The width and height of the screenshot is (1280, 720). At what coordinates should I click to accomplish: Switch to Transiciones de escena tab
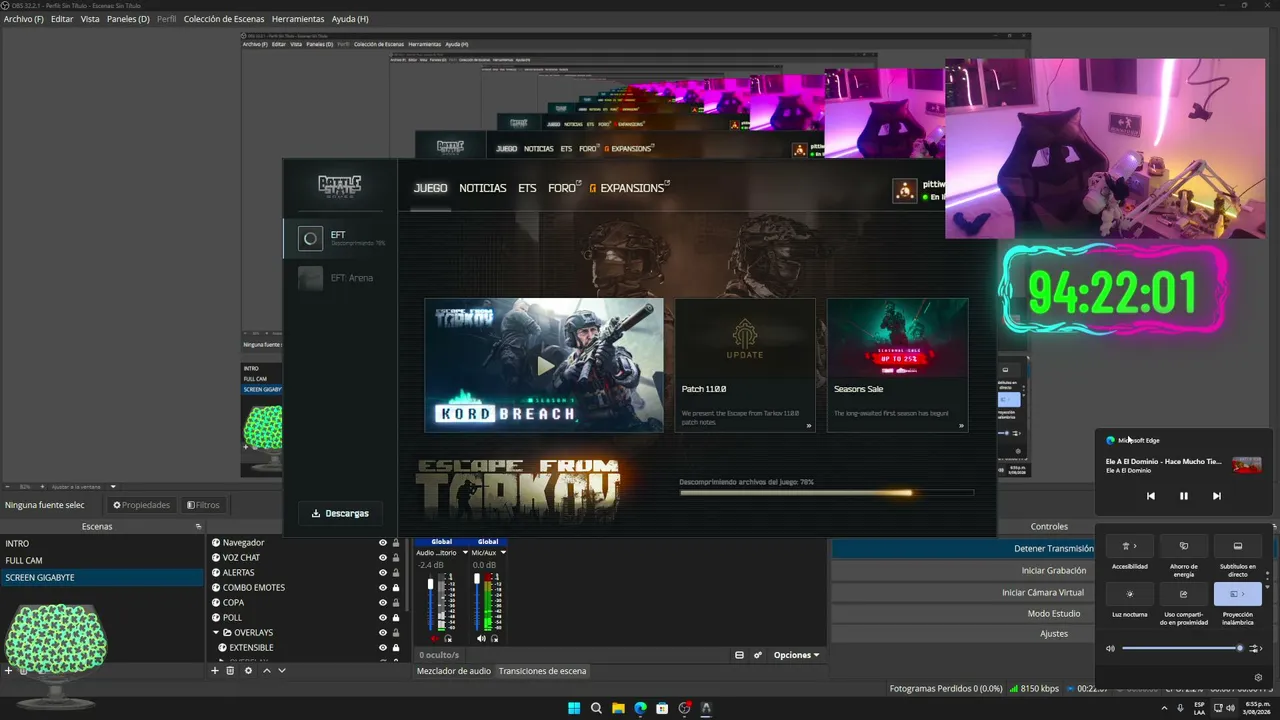(x=543, y=671)
